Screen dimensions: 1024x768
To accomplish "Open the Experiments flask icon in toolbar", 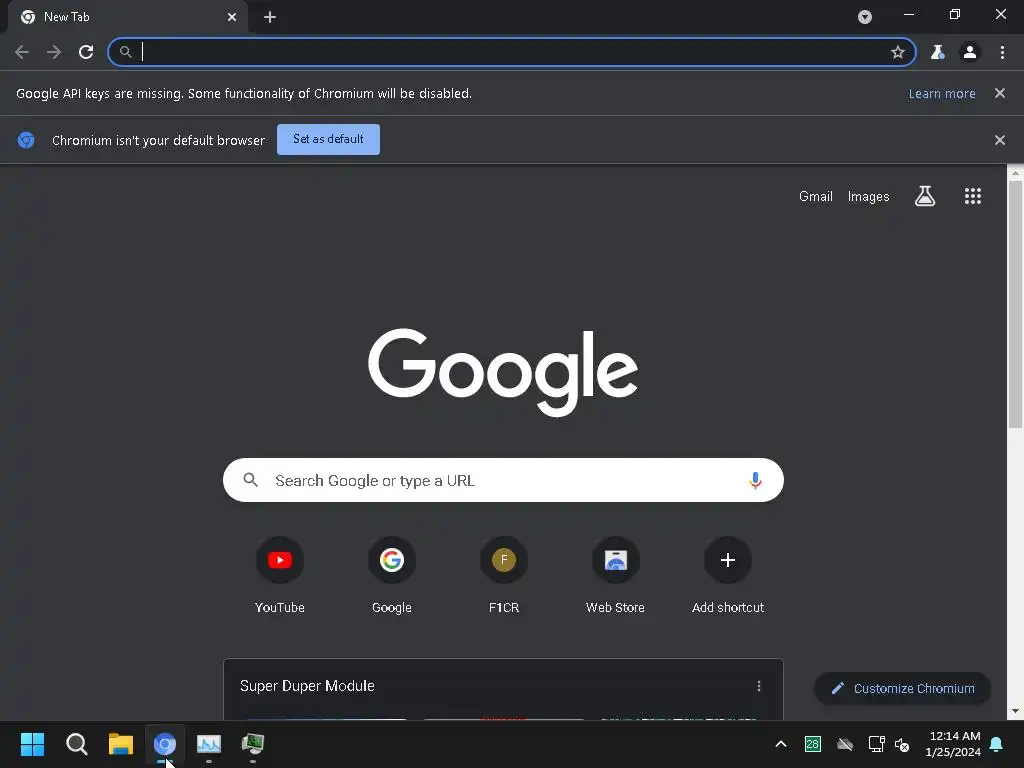I will coord(937,52).
